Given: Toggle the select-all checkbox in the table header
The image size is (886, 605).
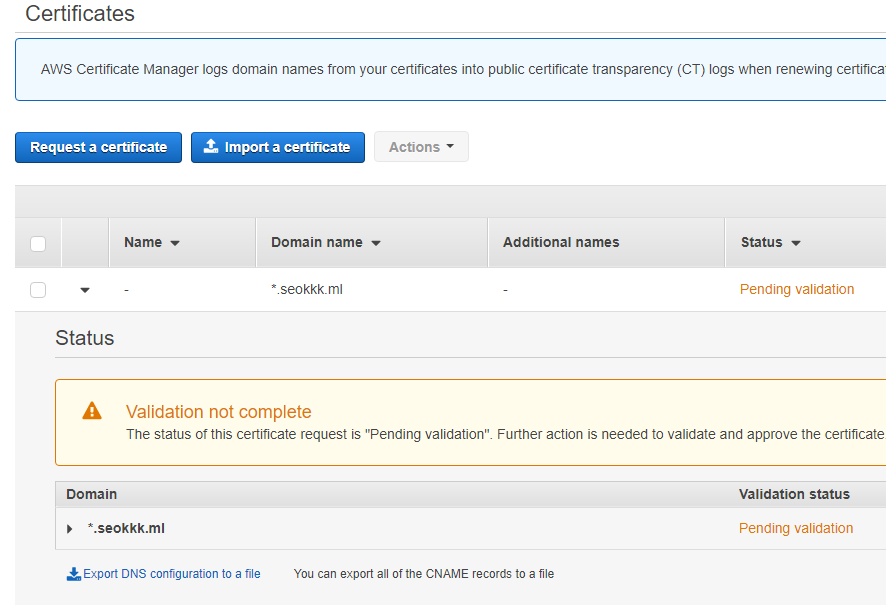Looking at the screenshot, I should click(37, 242).
